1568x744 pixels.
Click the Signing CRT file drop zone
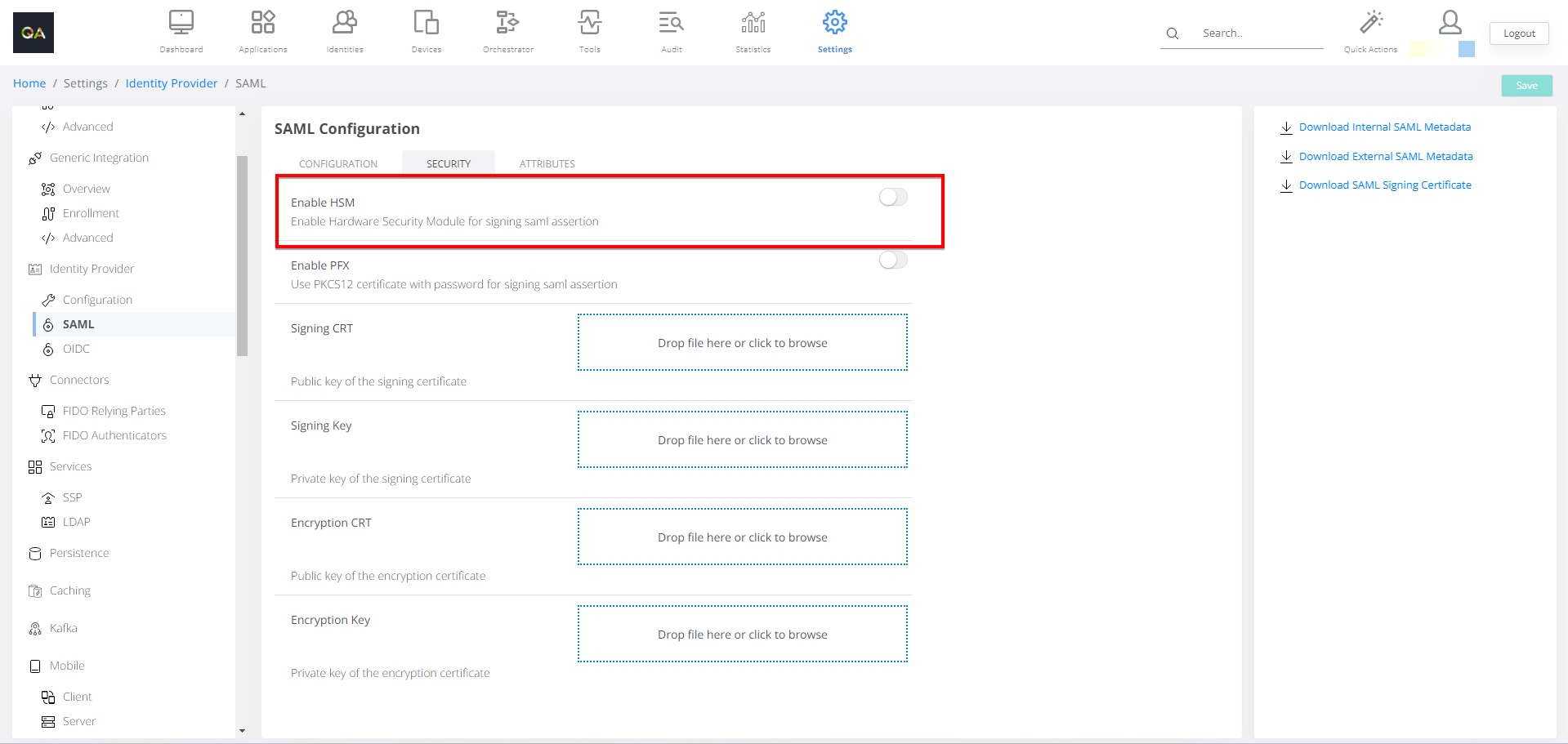pos(742,343)
